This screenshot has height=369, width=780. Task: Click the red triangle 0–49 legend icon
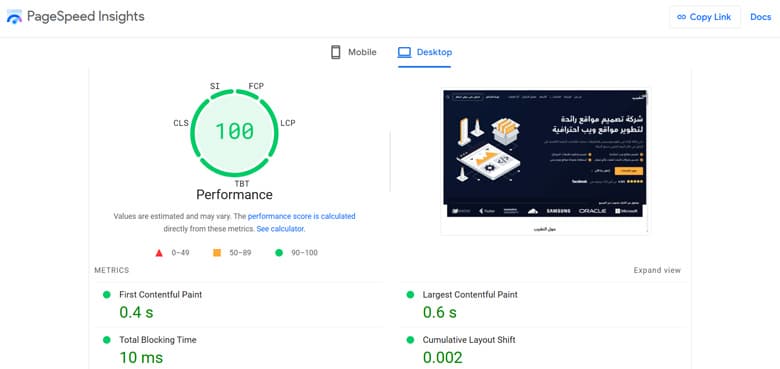click(159, 253)
